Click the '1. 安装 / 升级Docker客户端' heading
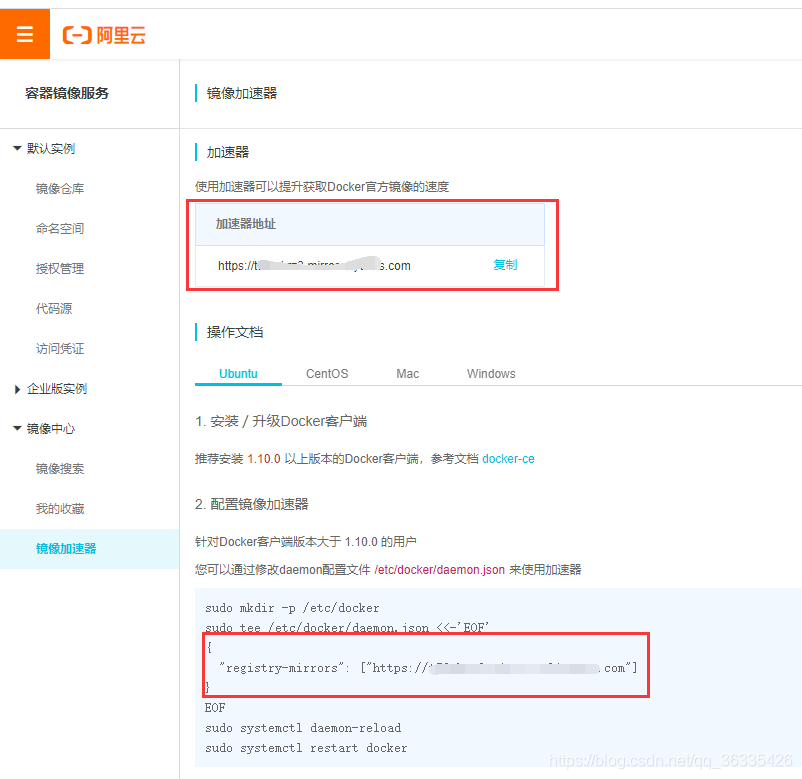Screen dimensions: 802x779 click(x=281, y=421)
